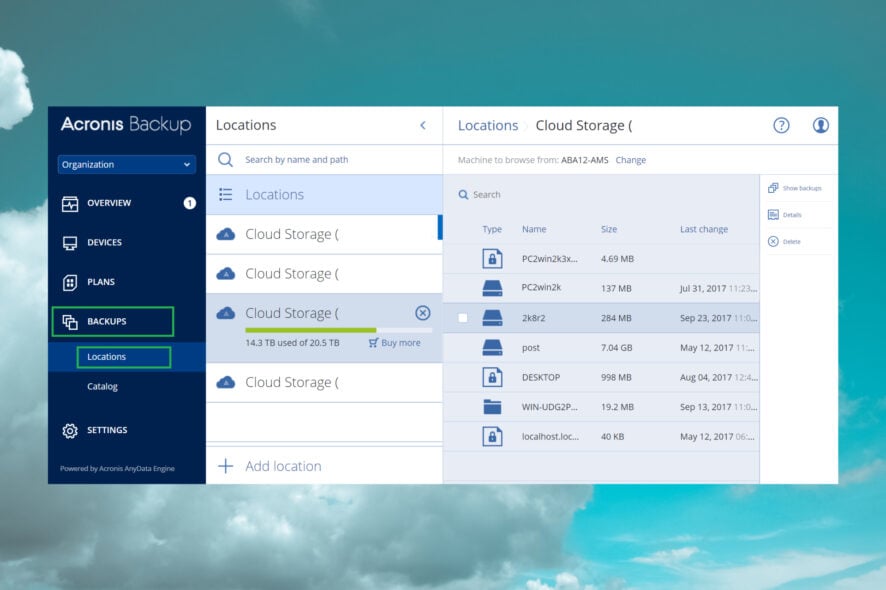Click the Show backups icon
Image resolution: width=886 pixels, height=590 pixels.
tap(773, 188)
